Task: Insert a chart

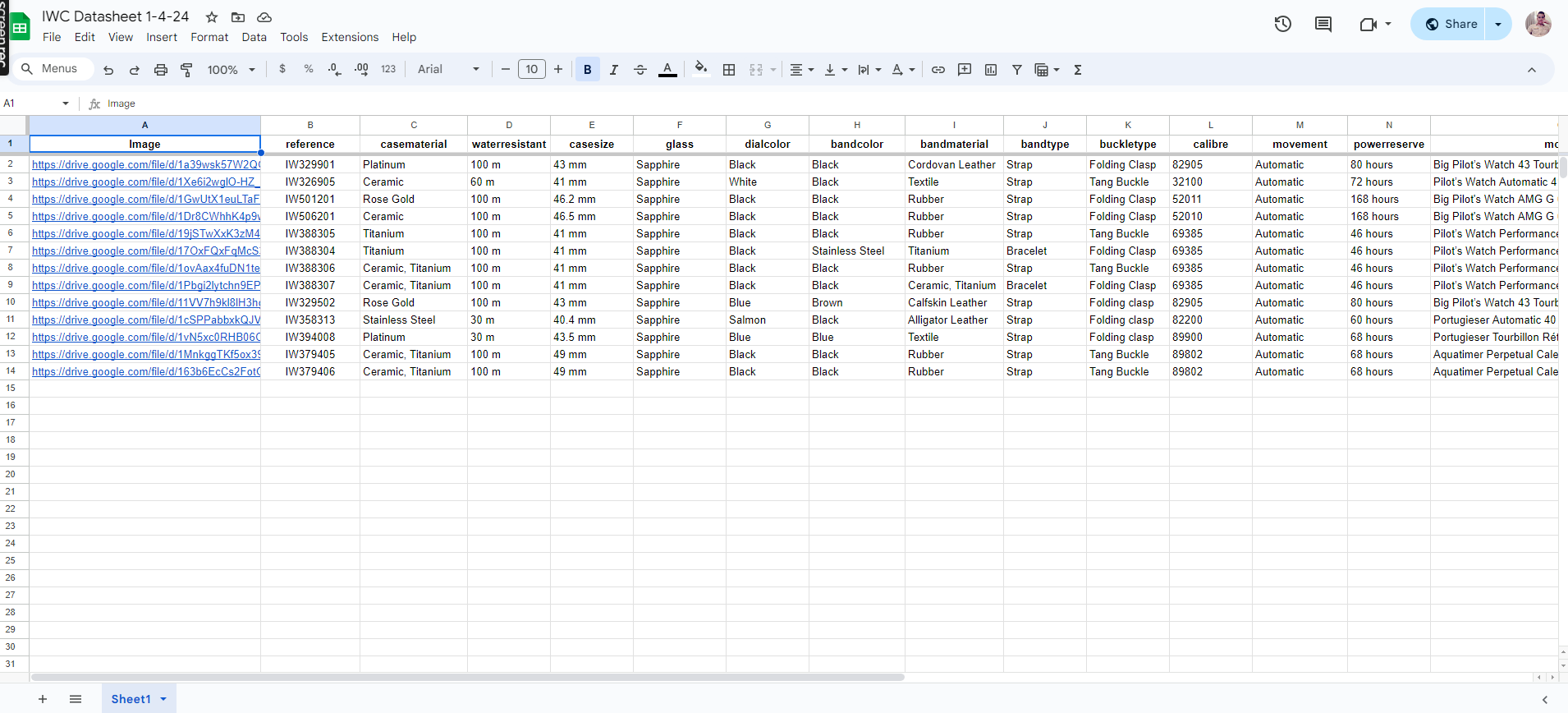Action: click(991, 70)
